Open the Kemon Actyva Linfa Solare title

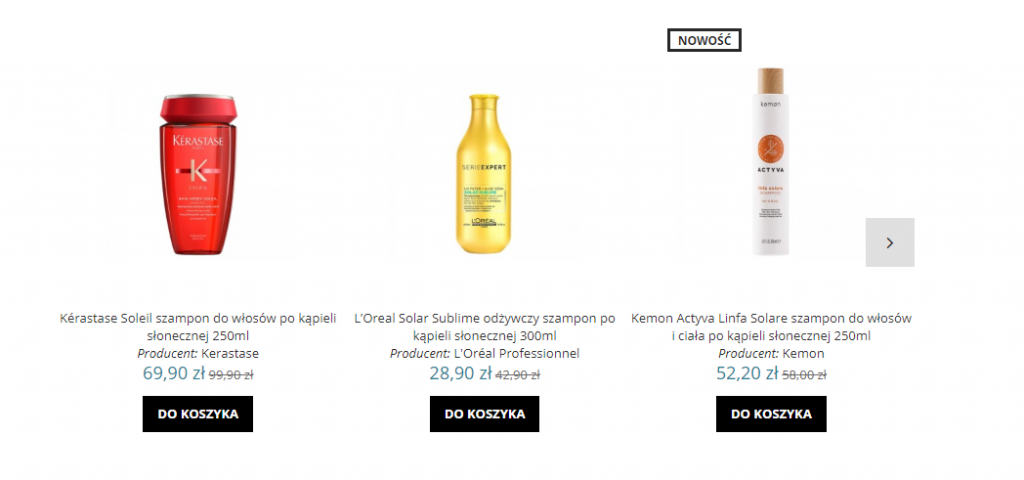coord(771,327)
